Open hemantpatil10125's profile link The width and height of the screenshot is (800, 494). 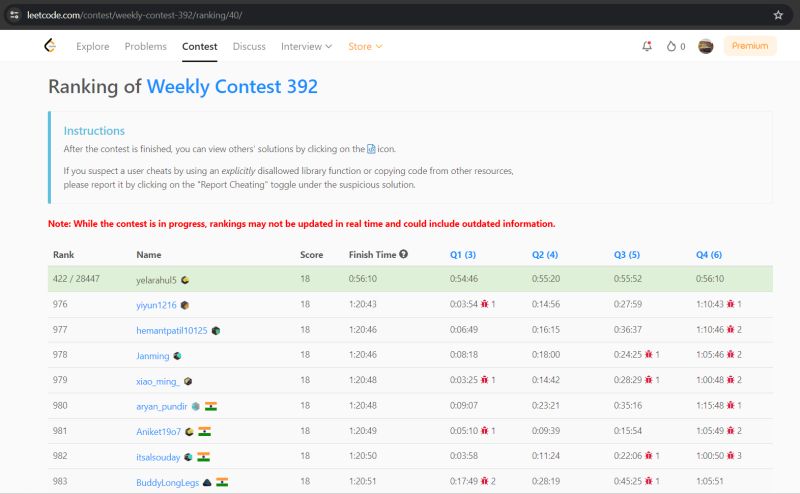point(171,331)
